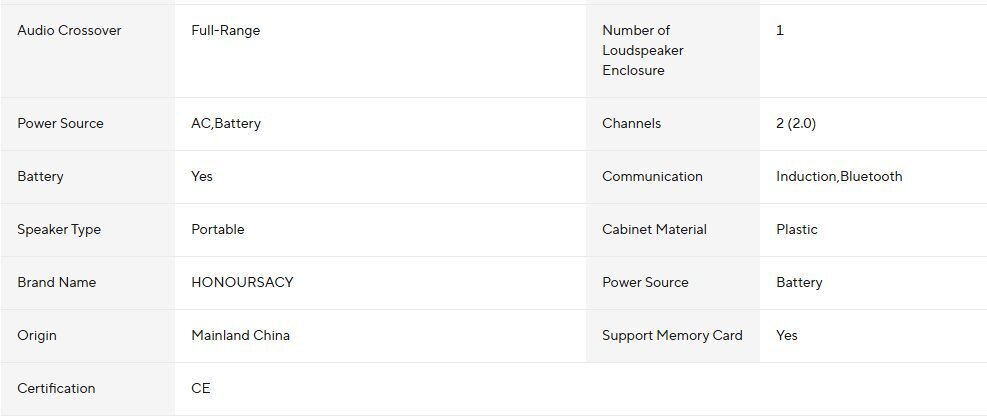Select the CE certification value
The width and height of the screenshot is (987, 417).
pos(200,388)
